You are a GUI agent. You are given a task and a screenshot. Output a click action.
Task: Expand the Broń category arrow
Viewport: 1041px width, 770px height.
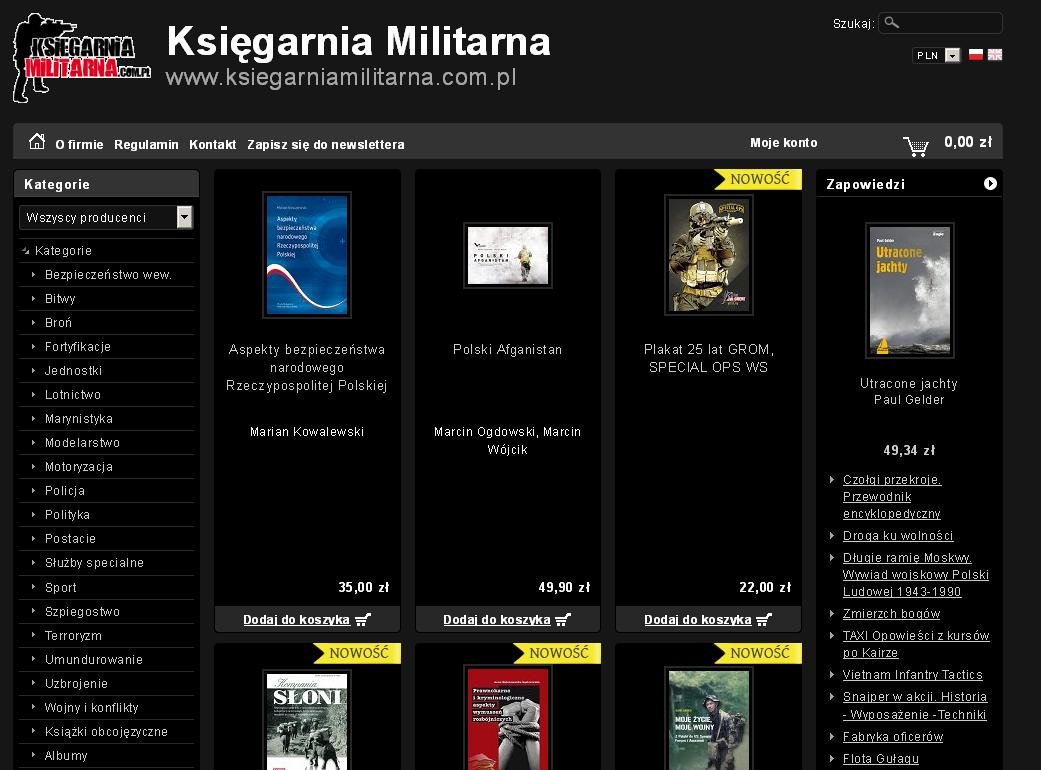coord(33,322)
